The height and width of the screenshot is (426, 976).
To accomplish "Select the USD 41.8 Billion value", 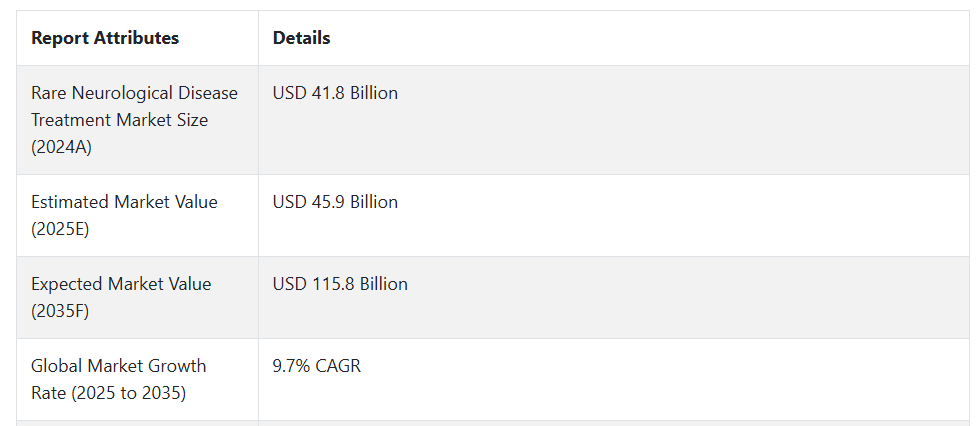I will (x=335, y=93).
